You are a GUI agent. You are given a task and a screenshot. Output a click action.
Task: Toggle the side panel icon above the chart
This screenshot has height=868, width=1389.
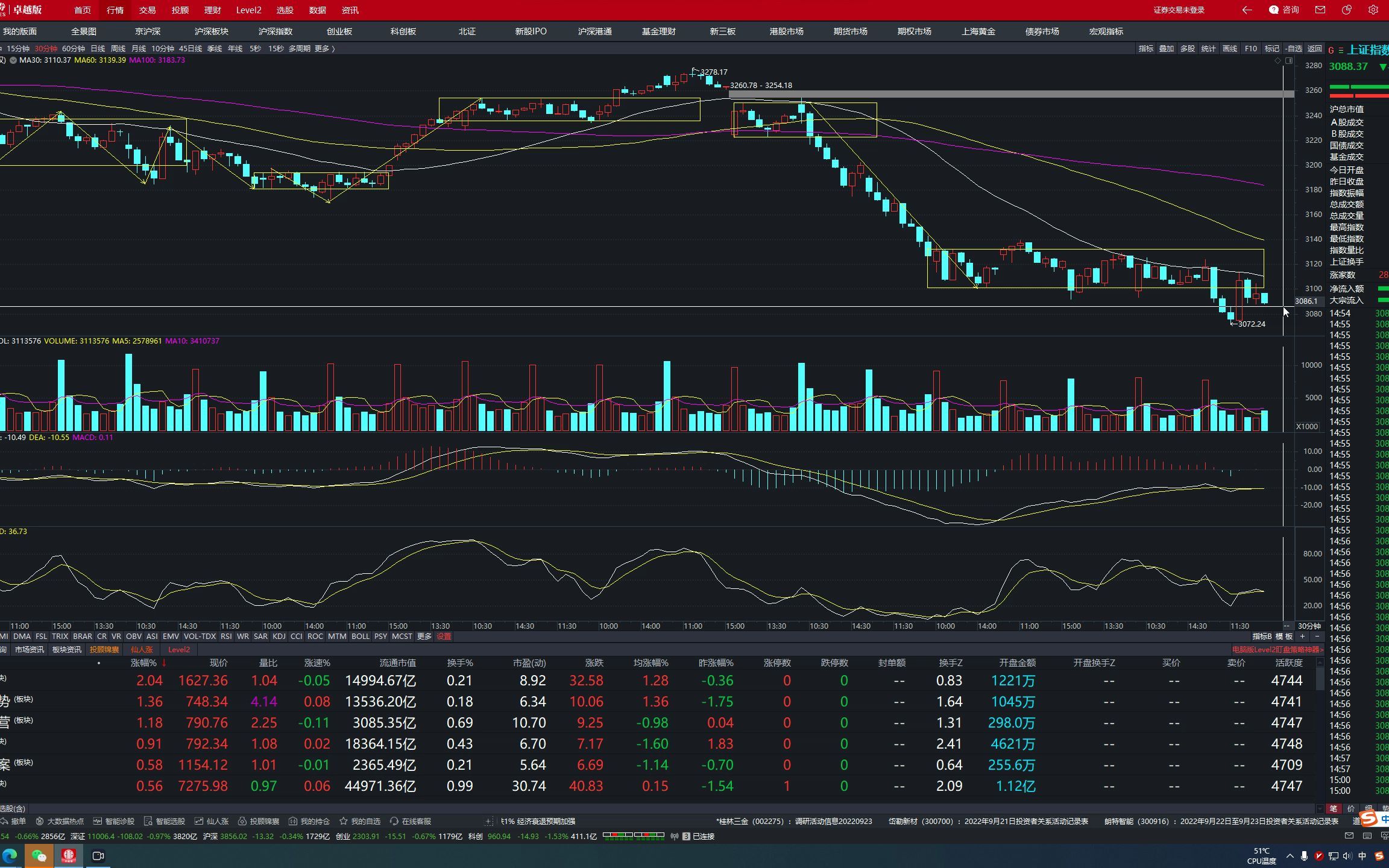(x=1289, y=61)
